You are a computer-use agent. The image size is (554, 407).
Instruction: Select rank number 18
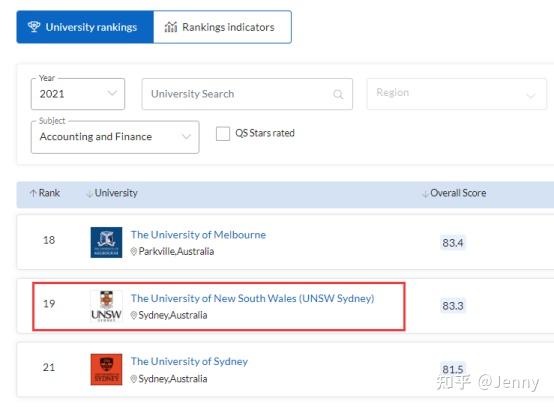click(49, 240)
